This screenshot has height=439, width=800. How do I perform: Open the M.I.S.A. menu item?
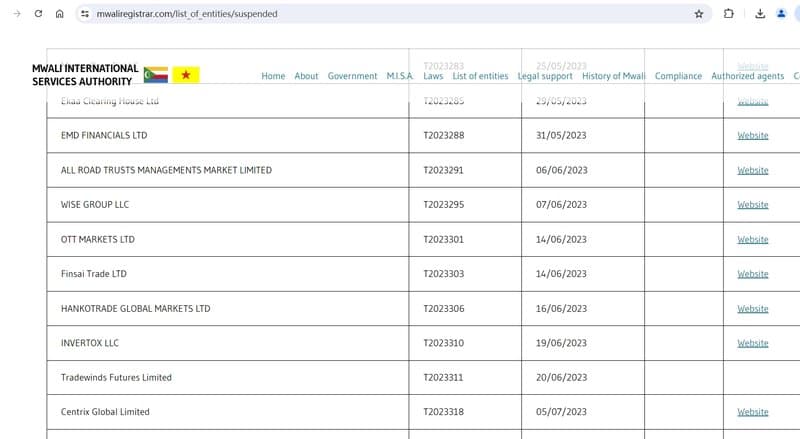click(x=399, y=76)
